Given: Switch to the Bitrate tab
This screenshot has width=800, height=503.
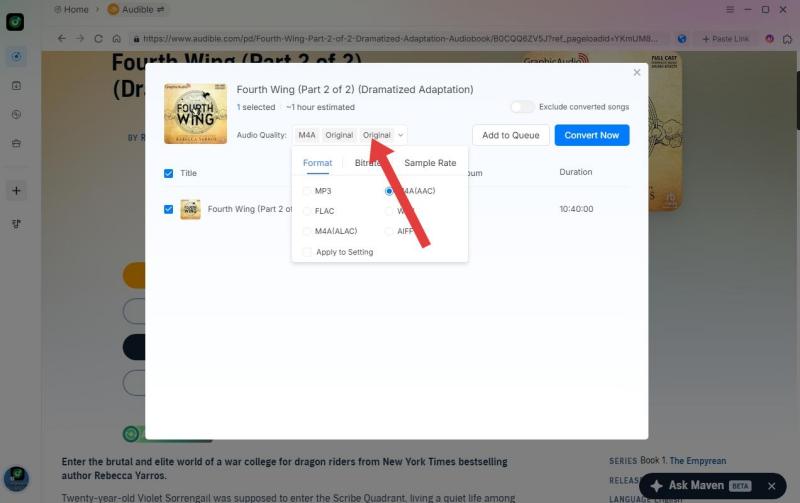Looking at the screenshot, I should pyautogui.click(x=367, y=163).
